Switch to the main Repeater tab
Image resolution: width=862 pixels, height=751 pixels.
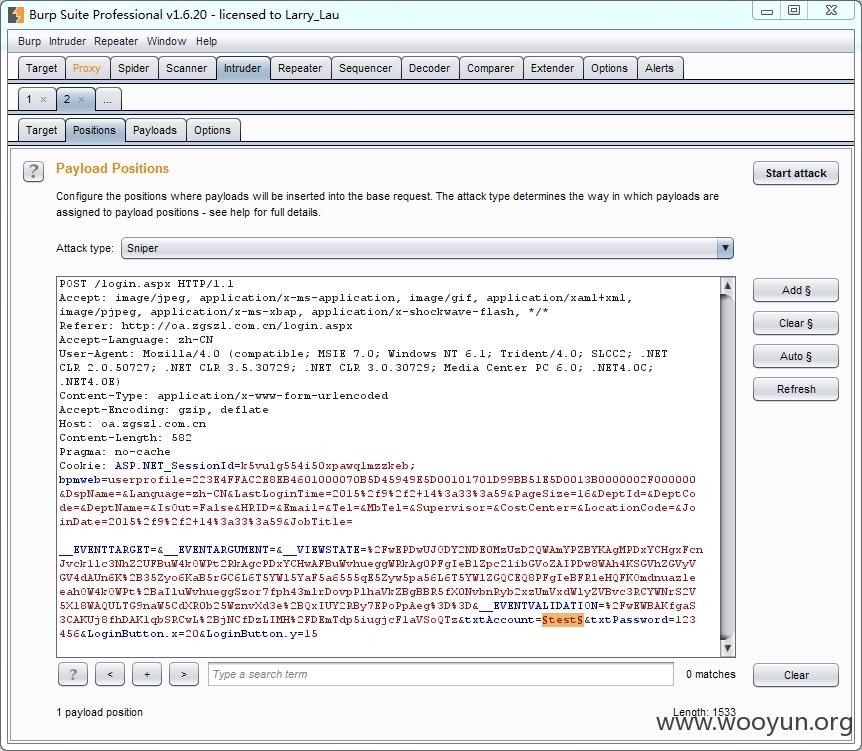(x=300, y=68)
